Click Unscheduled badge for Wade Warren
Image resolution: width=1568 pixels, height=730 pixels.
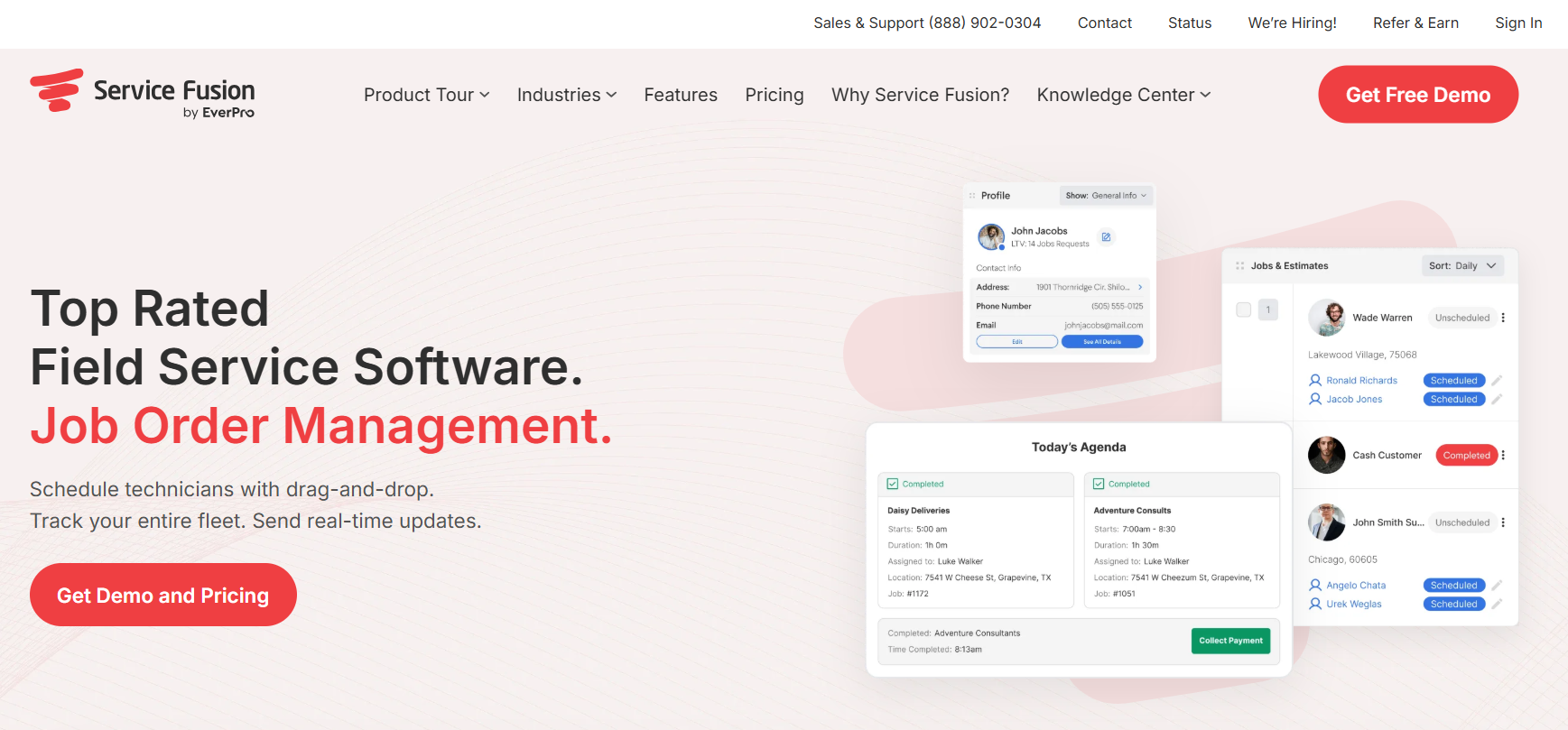pyautogui.click(x=1462, y=318)
